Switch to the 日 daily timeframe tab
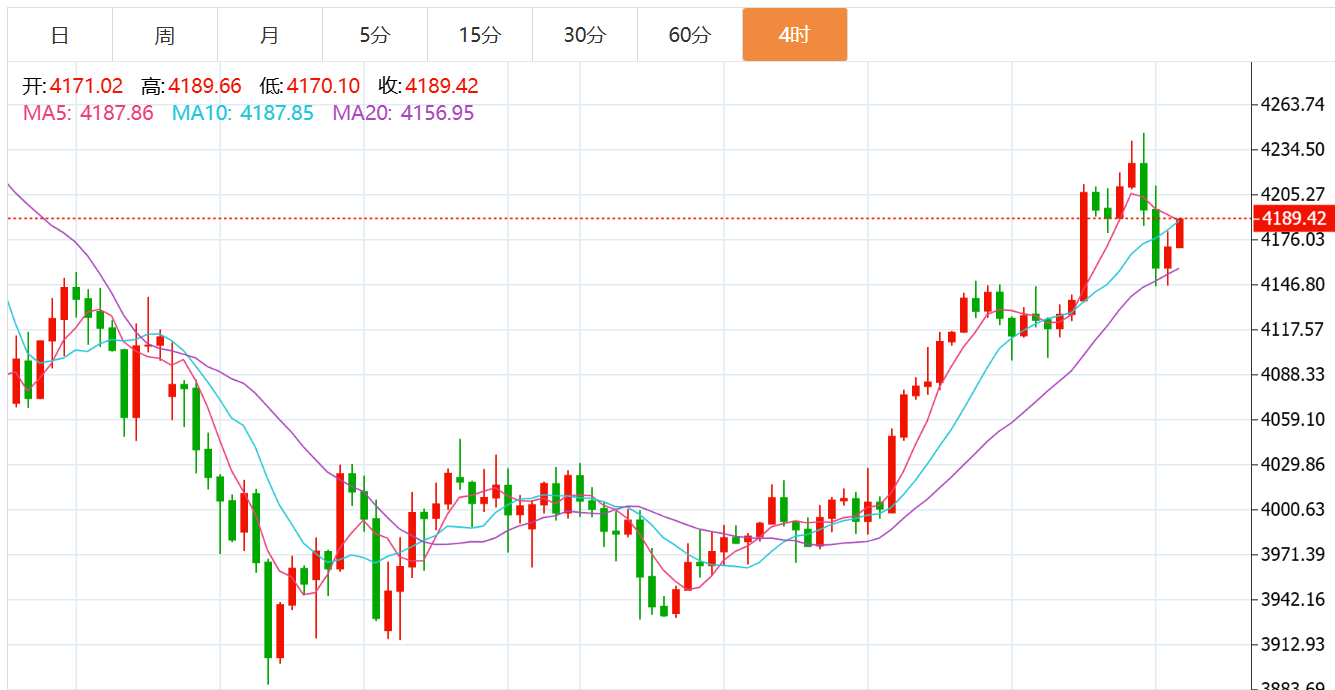The height and width of the screenshot is (690, 1335). point(60,35)
